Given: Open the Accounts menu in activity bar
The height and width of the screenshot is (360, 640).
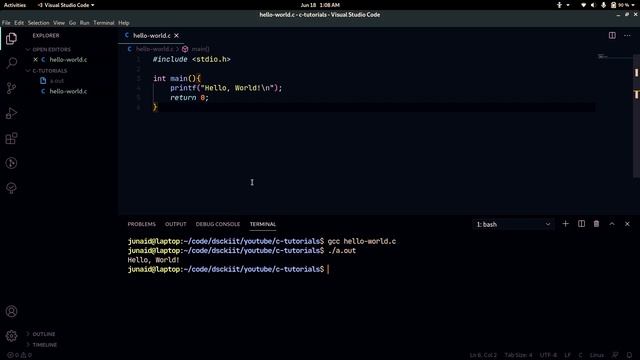Looking at the screenshot, I should (x=11, y=311).
